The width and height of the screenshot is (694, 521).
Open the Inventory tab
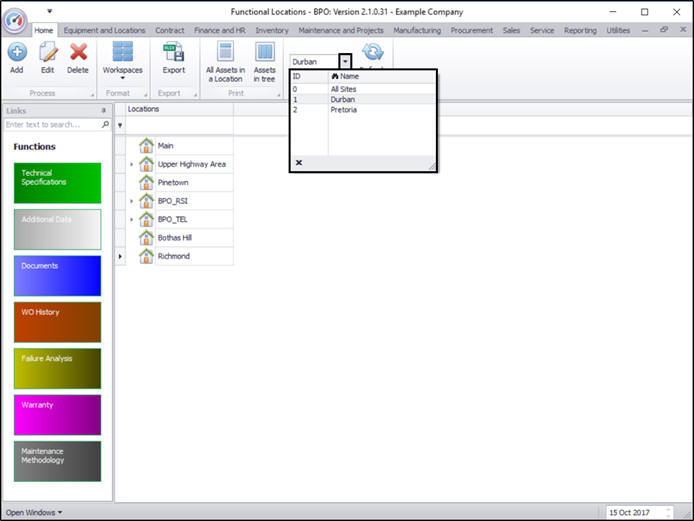272,30
